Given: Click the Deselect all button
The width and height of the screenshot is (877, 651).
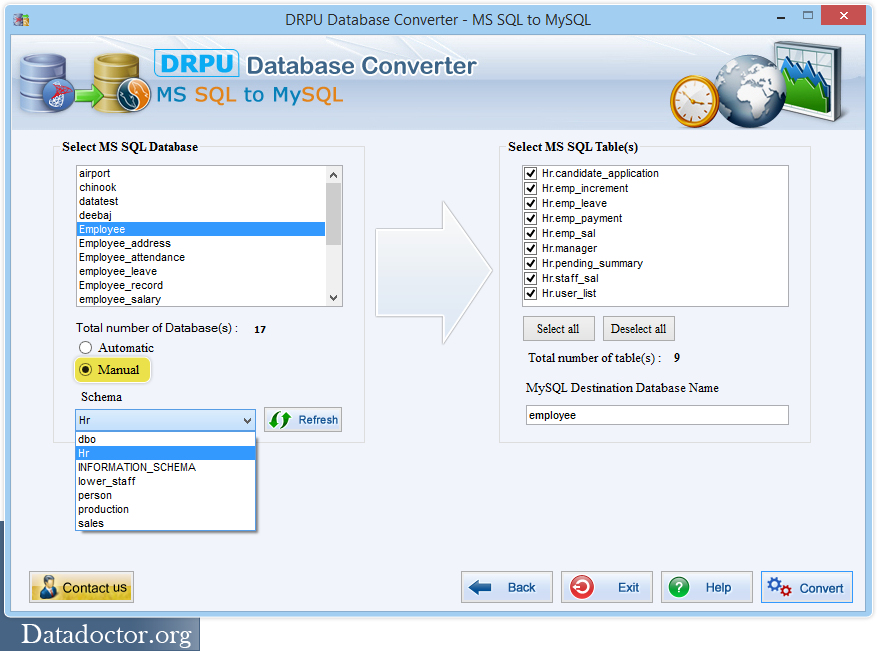Looking at the screenshot, I should coord(638,329).
